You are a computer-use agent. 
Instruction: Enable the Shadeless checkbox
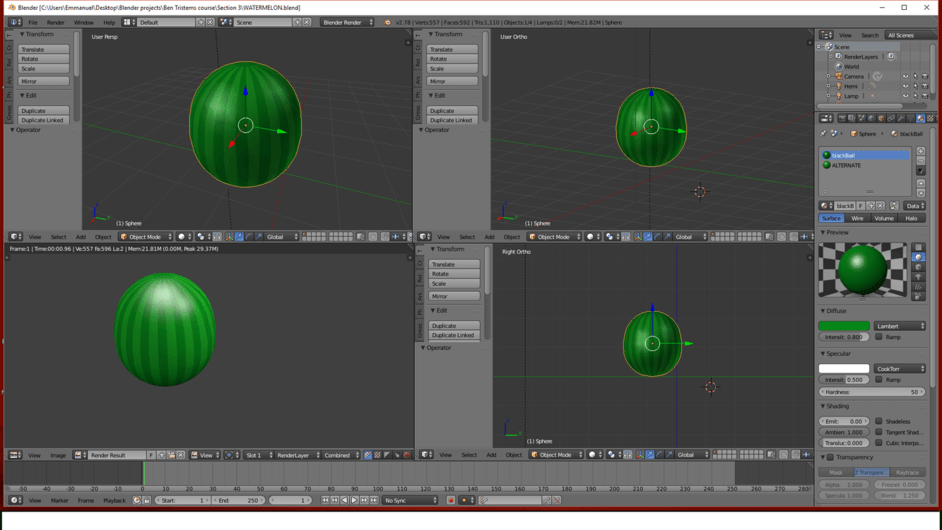click(879, 421)
